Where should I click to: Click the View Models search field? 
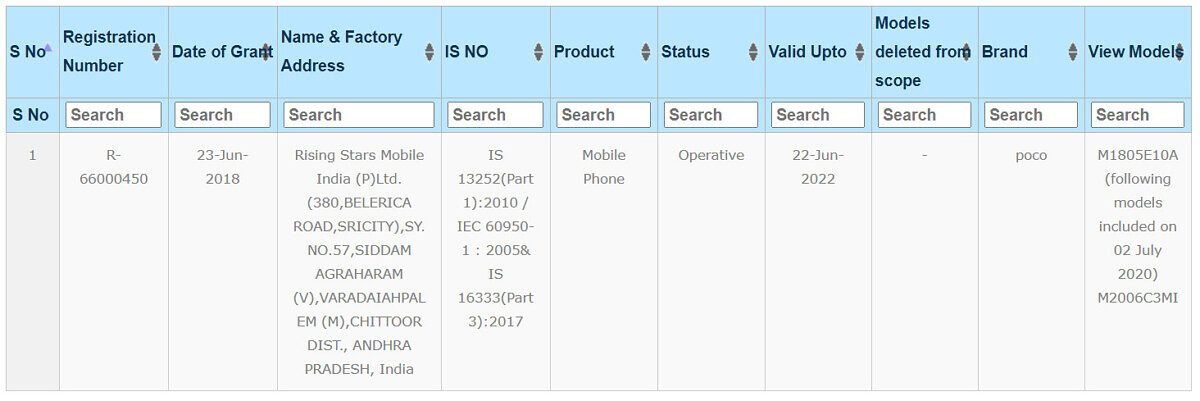[1137, 115]
